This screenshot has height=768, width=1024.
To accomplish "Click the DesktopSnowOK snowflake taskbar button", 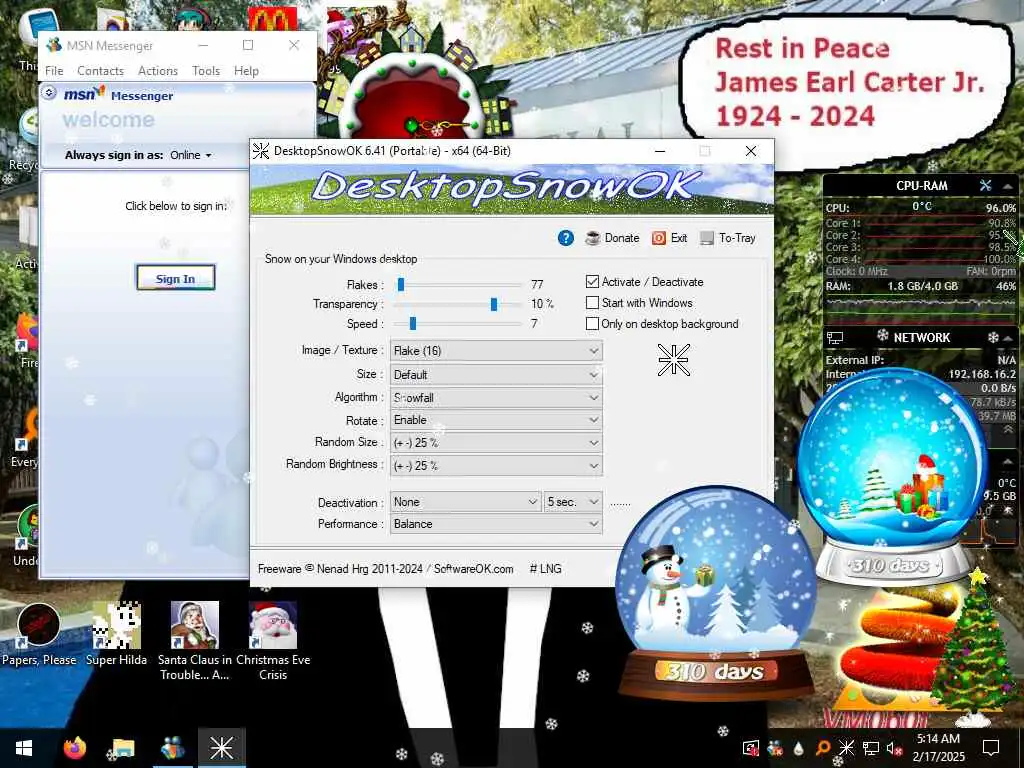I will coord(221,748).
